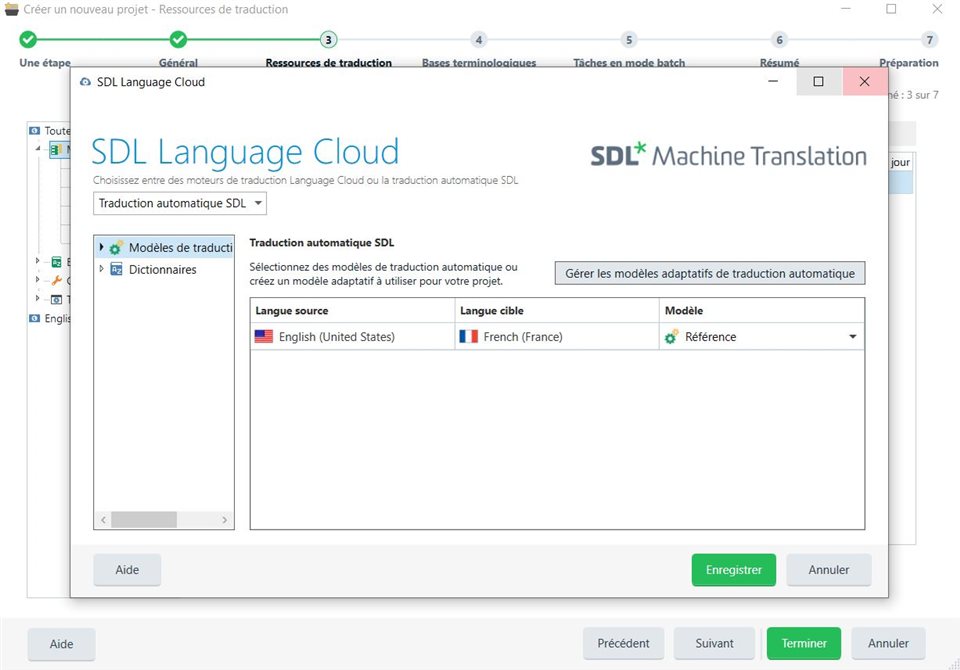Click the Dictionnaires book icon

pos(116,269)
